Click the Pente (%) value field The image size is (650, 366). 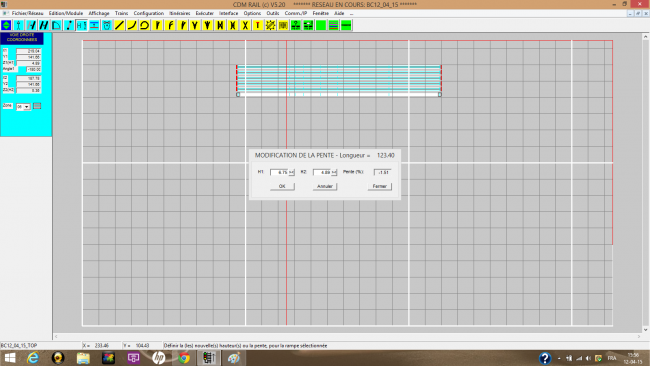[382, 172]
